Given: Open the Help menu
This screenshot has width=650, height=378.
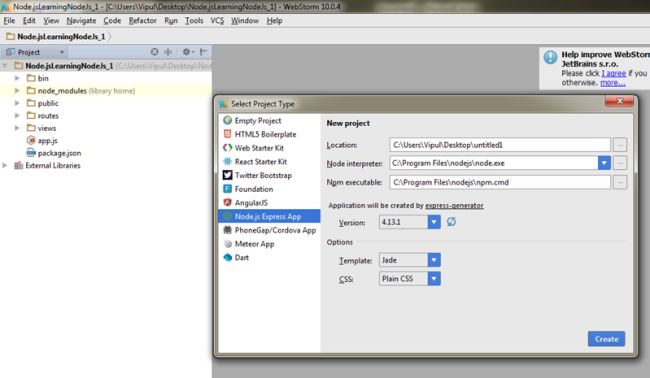Looking at the screenshot, I should pos(274,21).
